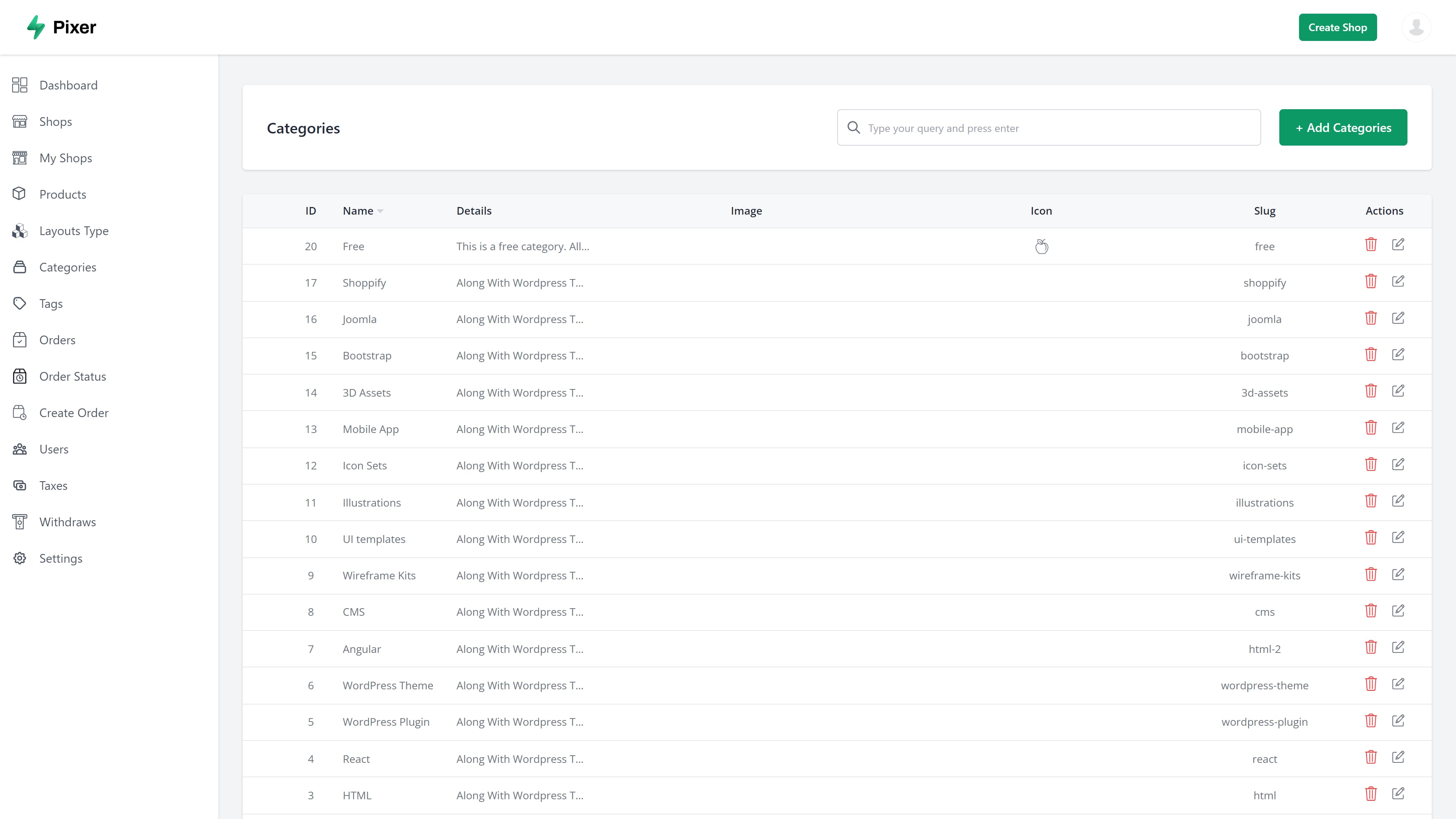Click the Users people icon in sidebar
The width and height of the screenshot is (1456, 819).
(19, 449)
